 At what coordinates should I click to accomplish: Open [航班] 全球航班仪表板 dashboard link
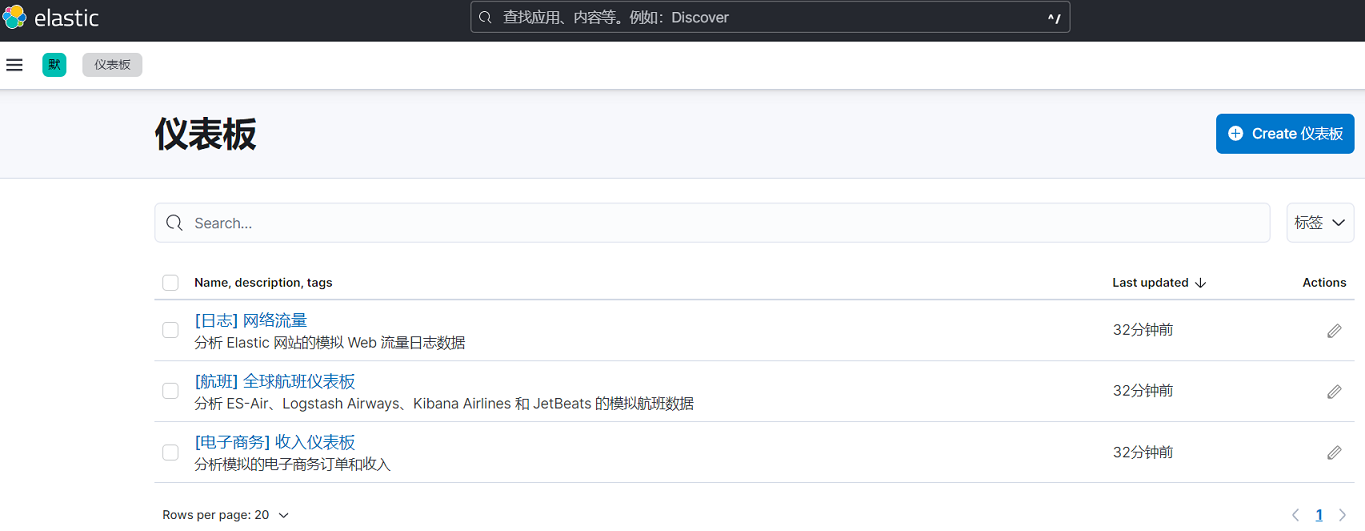275,382
